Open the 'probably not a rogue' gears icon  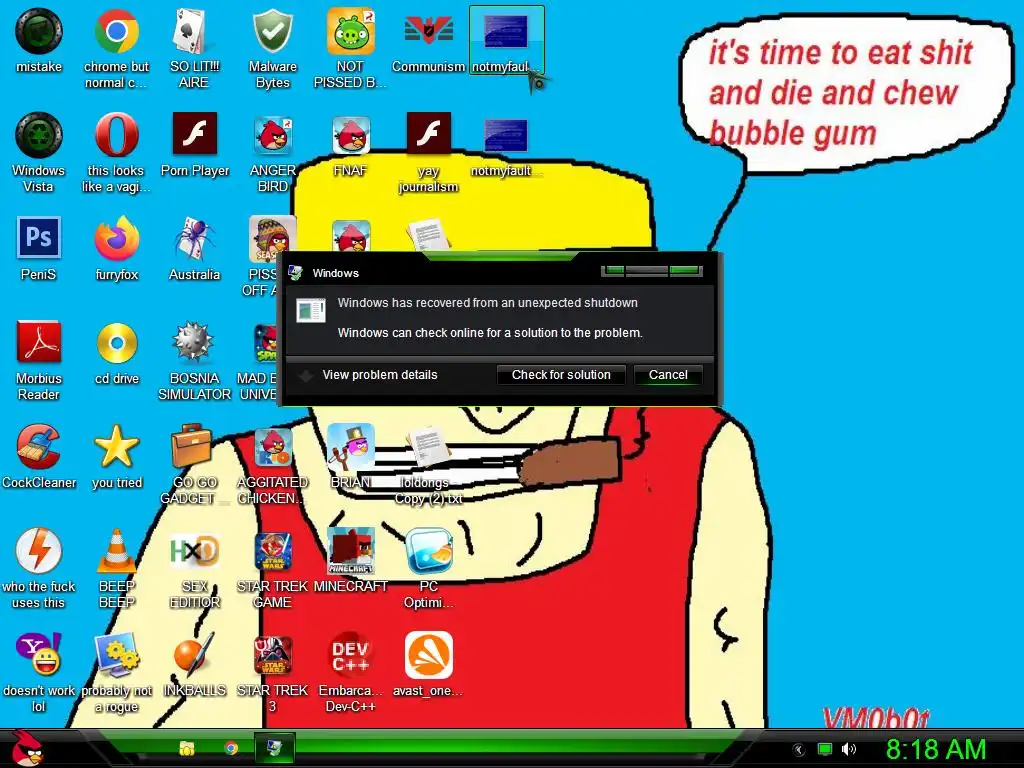coord(116,671)
